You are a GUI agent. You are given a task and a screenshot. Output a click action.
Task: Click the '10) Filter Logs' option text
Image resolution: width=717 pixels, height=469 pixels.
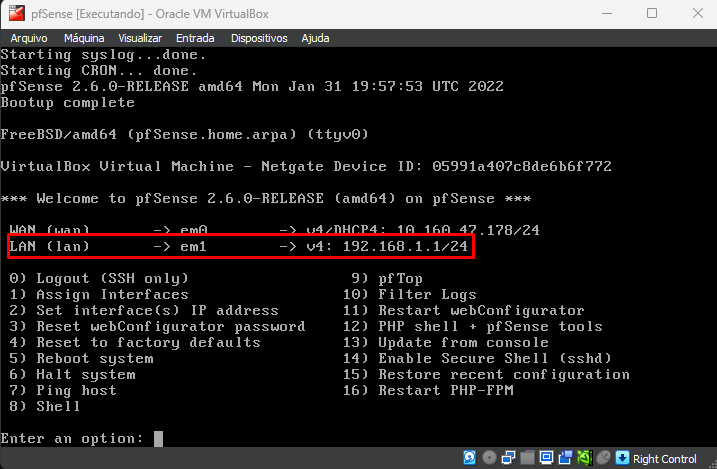(x=410, y=294)
